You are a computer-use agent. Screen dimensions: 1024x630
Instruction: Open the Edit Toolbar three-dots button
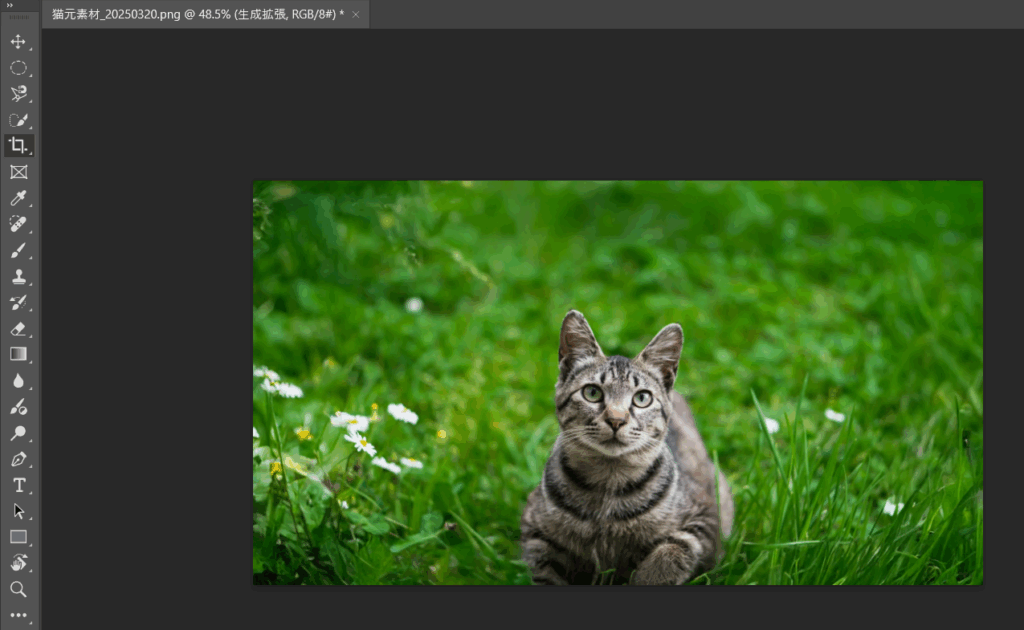[18, 615]
